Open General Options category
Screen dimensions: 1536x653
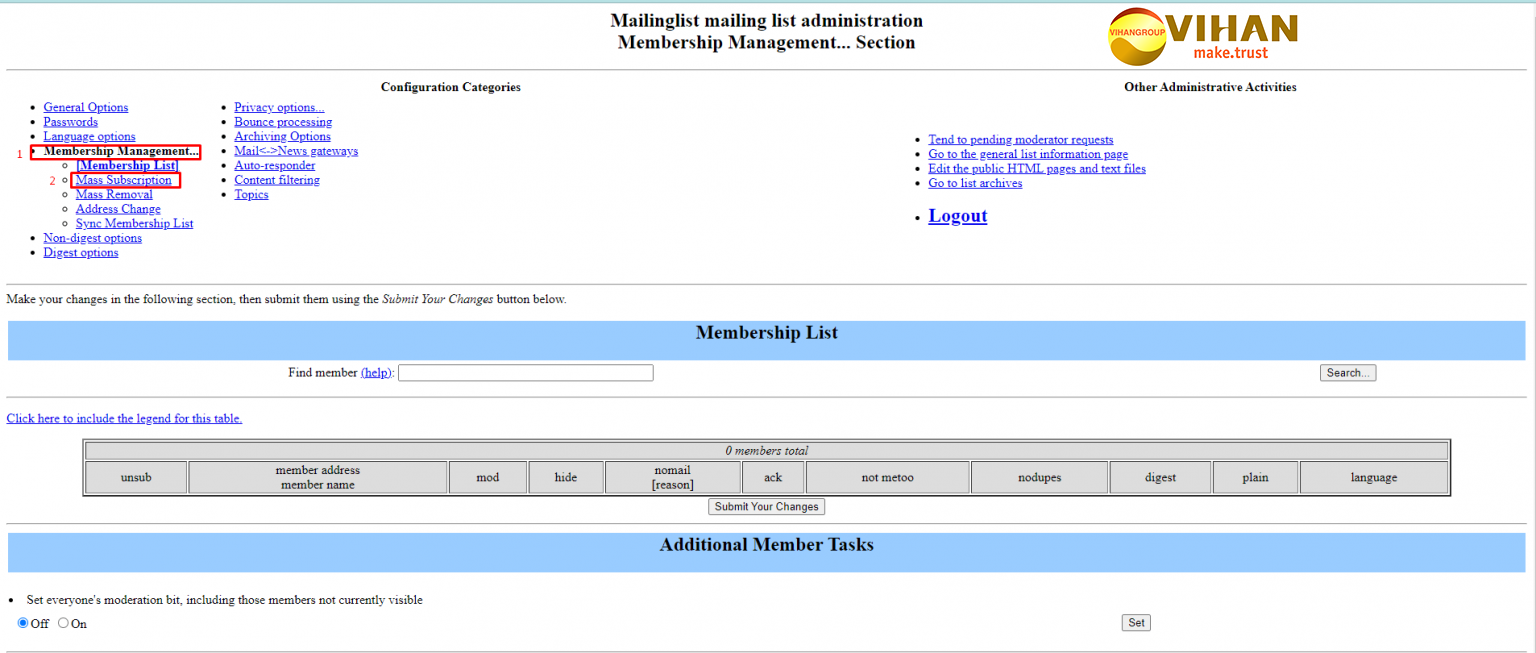[x=85, y=108]
